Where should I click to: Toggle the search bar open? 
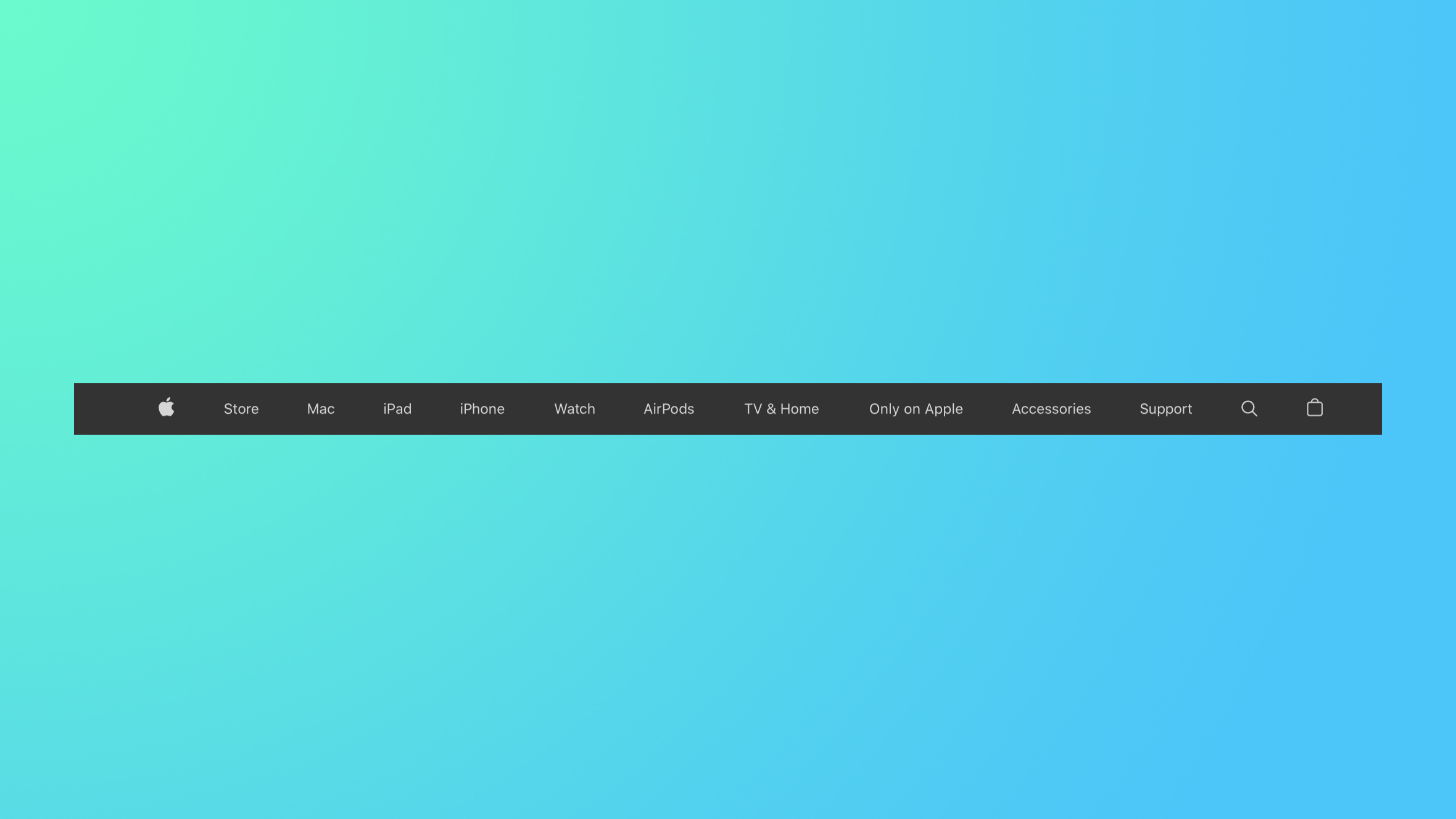[x=1249, y=408]
